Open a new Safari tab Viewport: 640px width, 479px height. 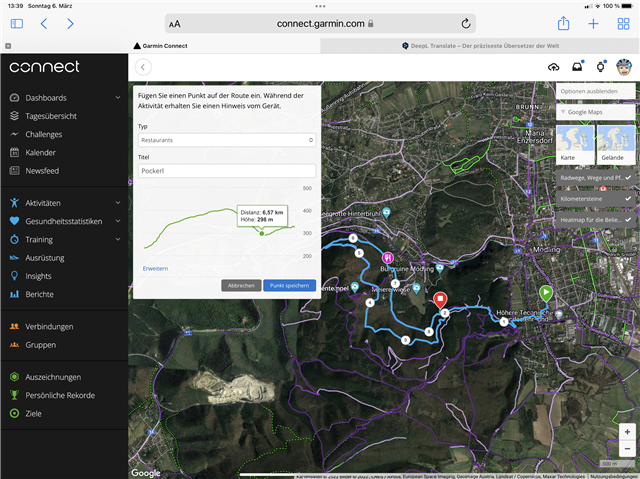pos(593,24)
